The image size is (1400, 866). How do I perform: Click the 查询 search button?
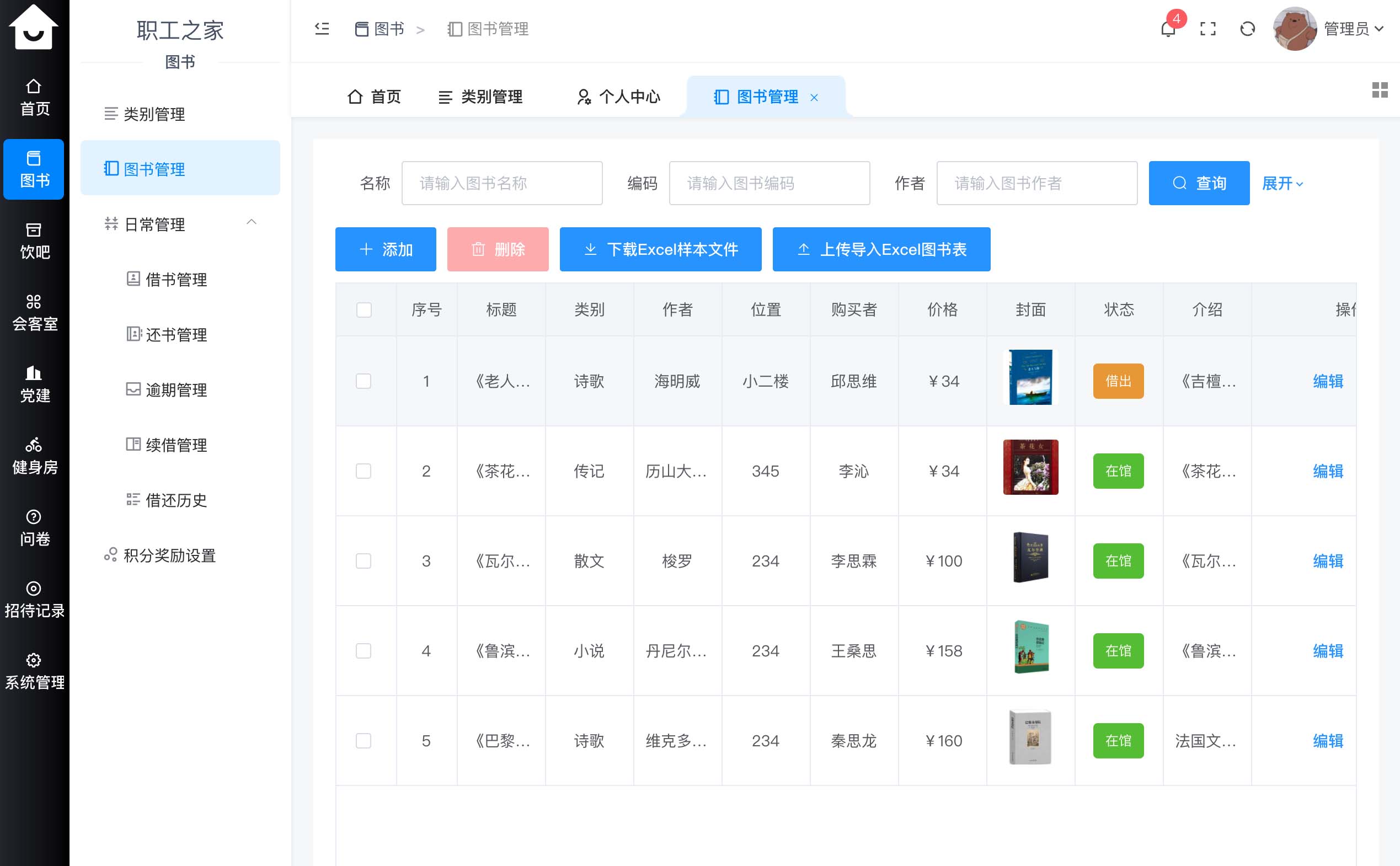point(1199,183)
